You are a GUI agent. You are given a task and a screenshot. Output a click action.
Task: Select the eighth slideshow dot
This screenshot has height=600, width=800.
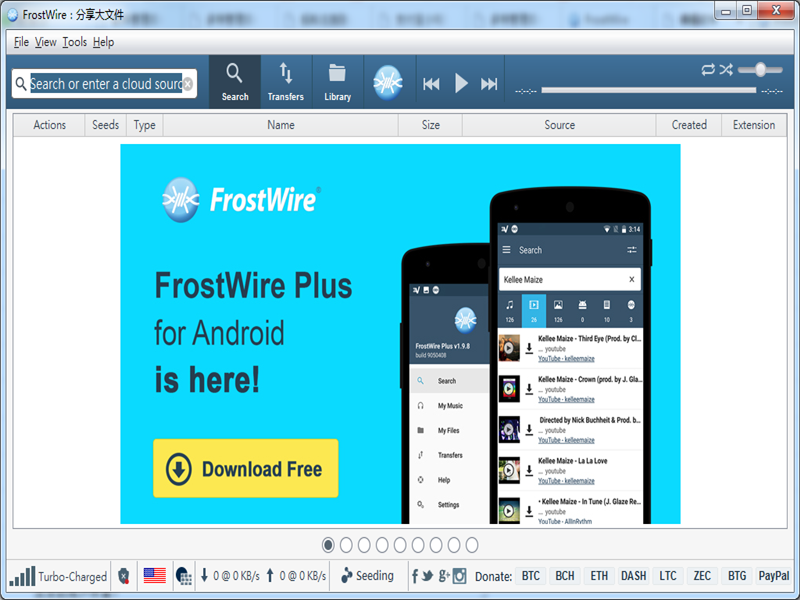click(454, 545)
